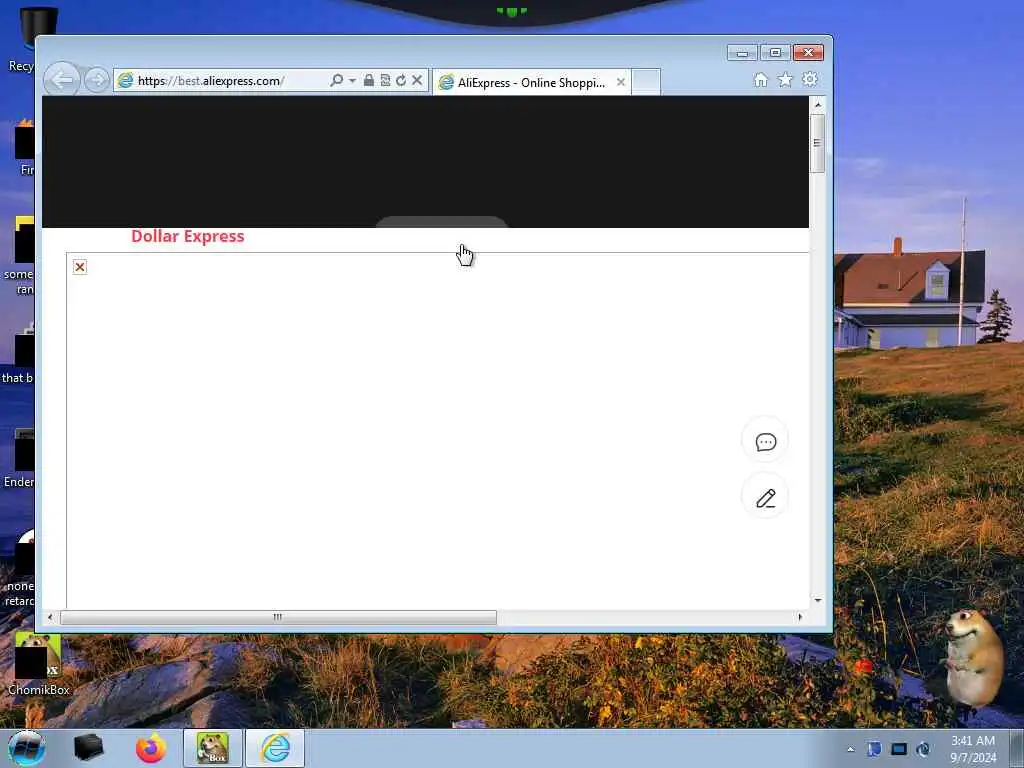Click the search magnifier in address bar
The image size is (1024, 768).
(x=336, y=80)
